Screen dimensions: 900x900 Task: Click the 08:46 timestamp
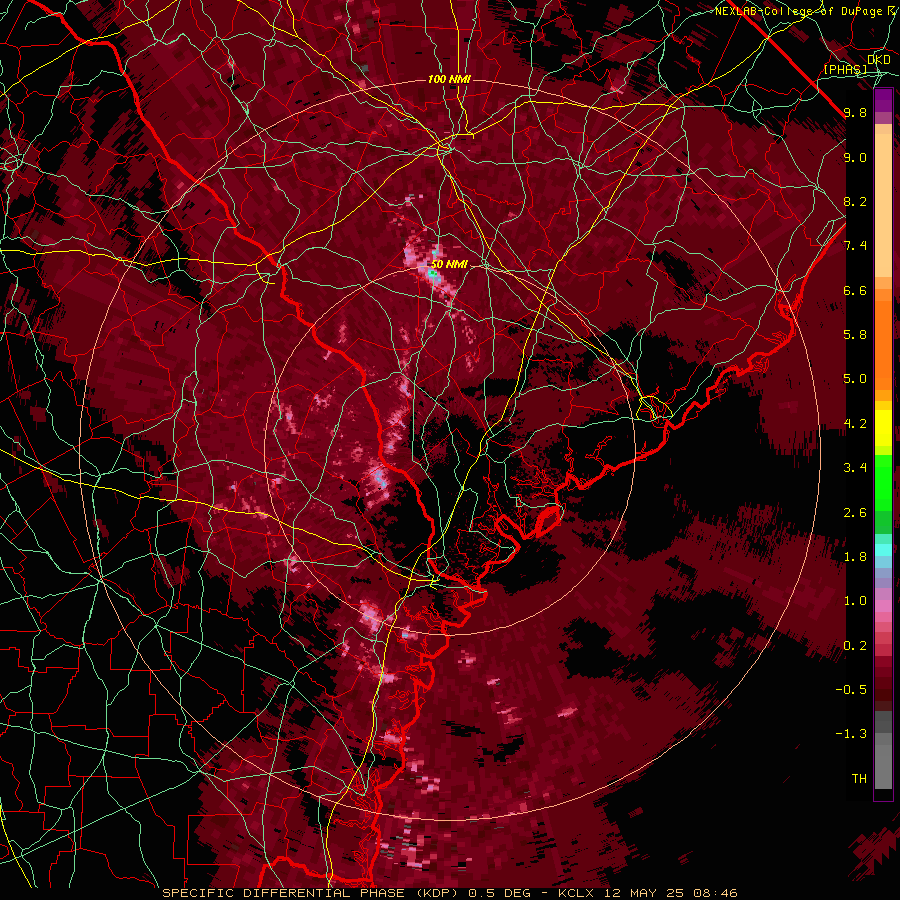click(x=715, y=893)
